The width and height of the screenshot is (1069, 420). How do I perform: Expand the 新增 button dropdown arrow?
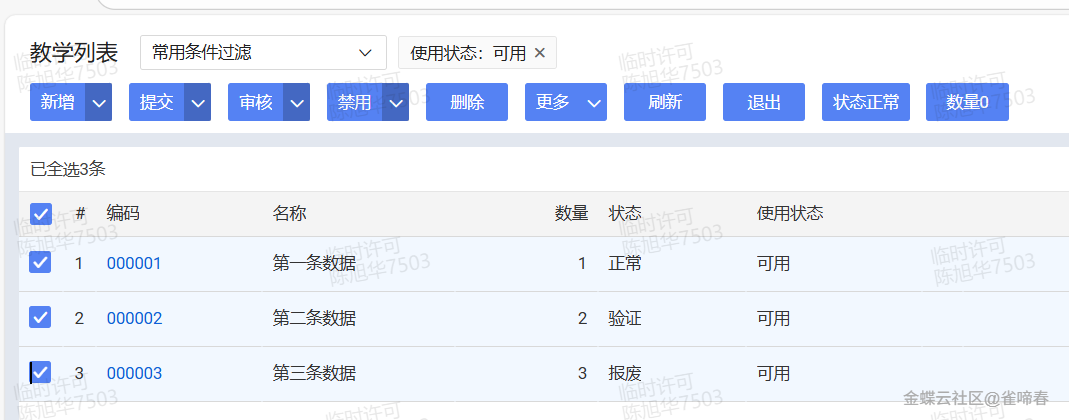click(98, 102)
